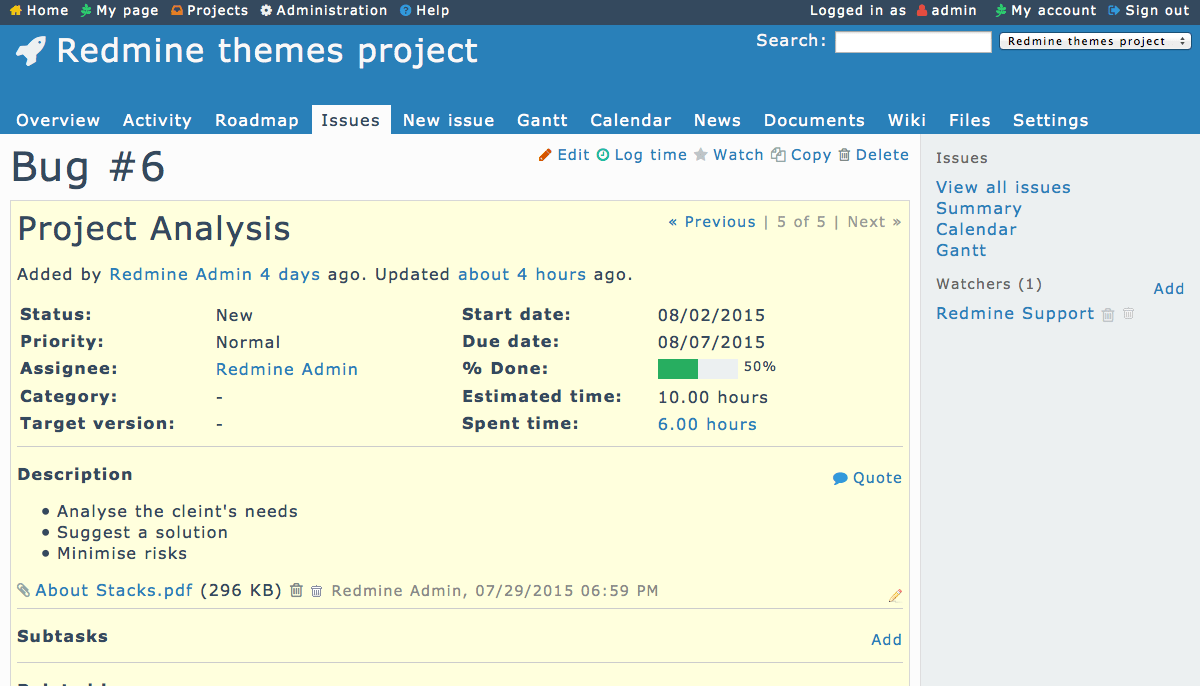Delete the About Stacks.pdf attachment
Screen dimensions: 1200x686
(x=296, y=591)
